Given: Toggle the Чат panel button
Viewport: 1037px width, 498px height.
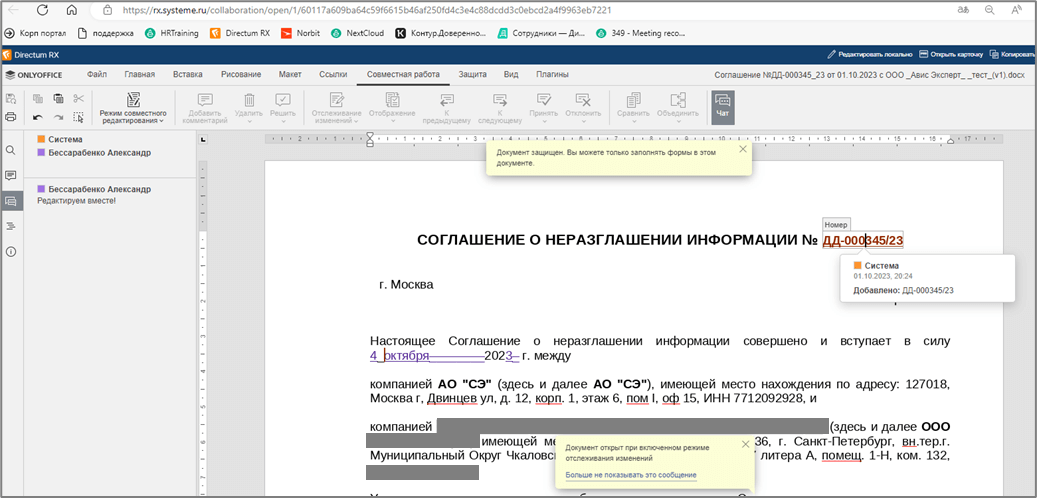Looking at the screenshot, I should 723,108.
